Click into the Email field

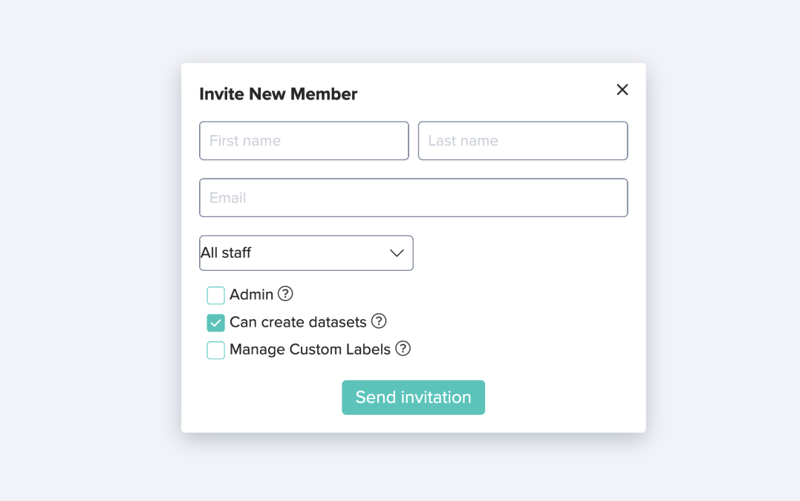pos(413,198)
